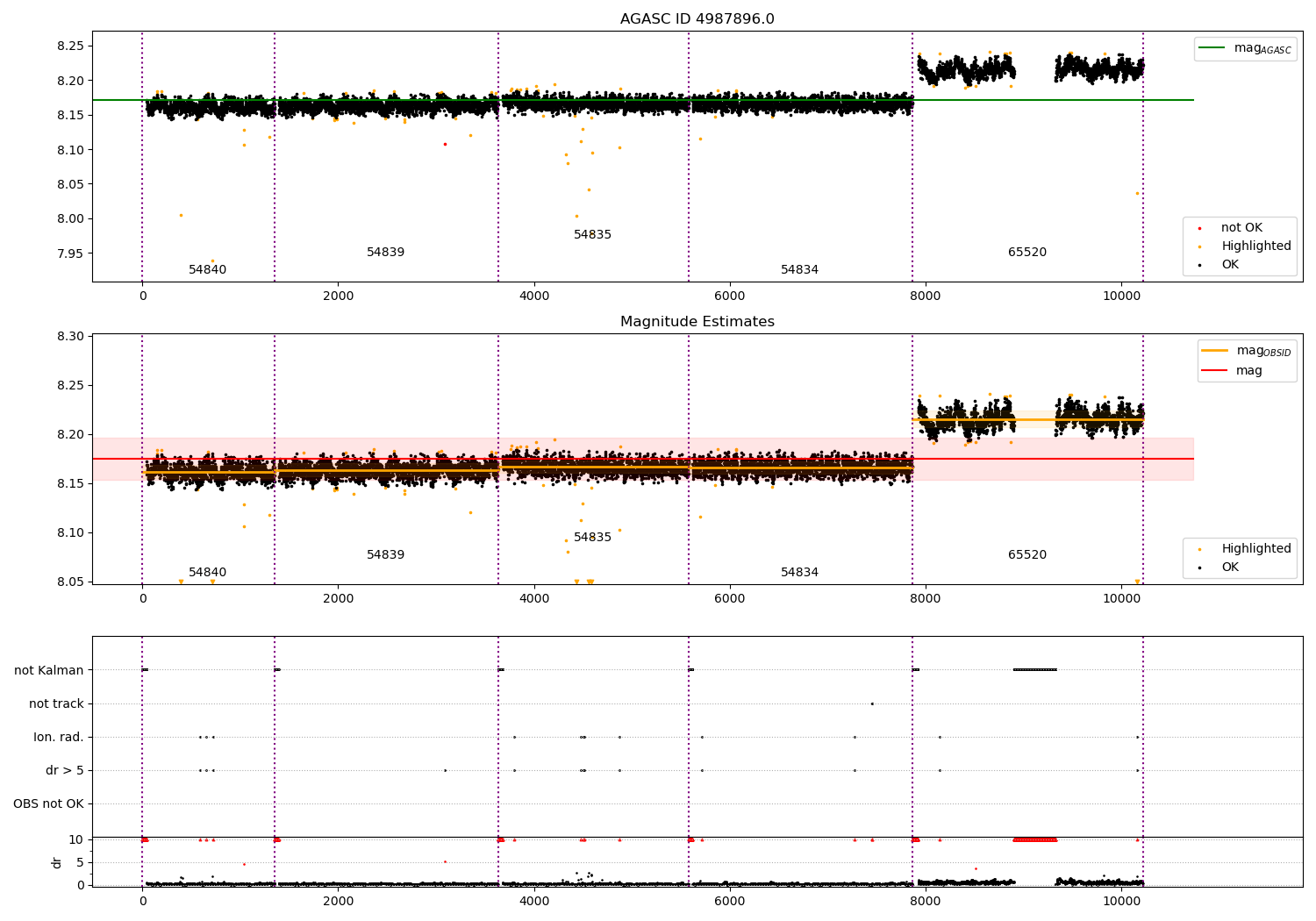The image size is (1316, 921).
Task: Click the 5 tick label on the dr axis
Action: (80, 863)
